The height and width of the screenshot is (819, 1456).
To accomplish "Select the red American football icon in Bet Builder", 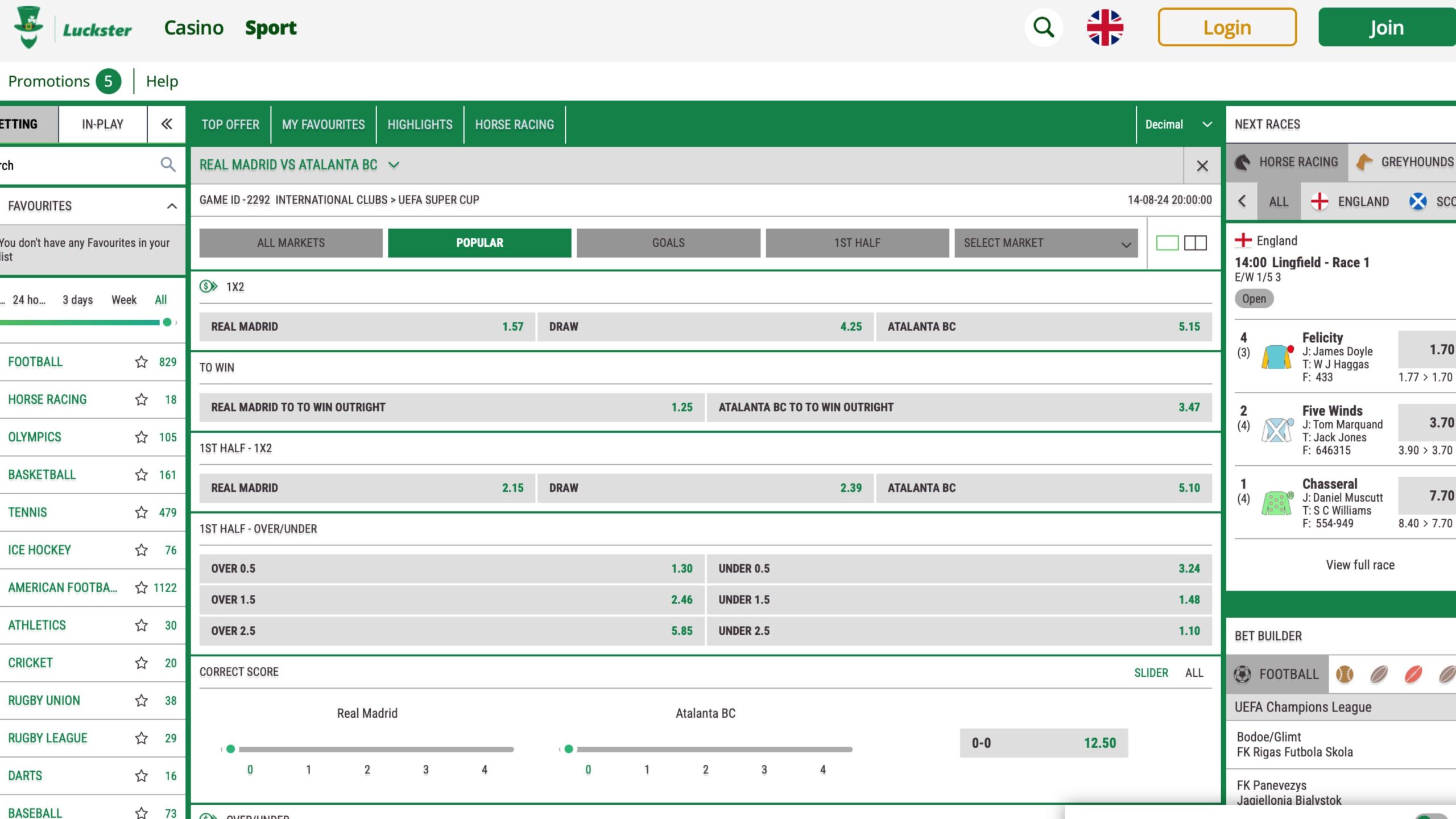I will coord(1413,674).
